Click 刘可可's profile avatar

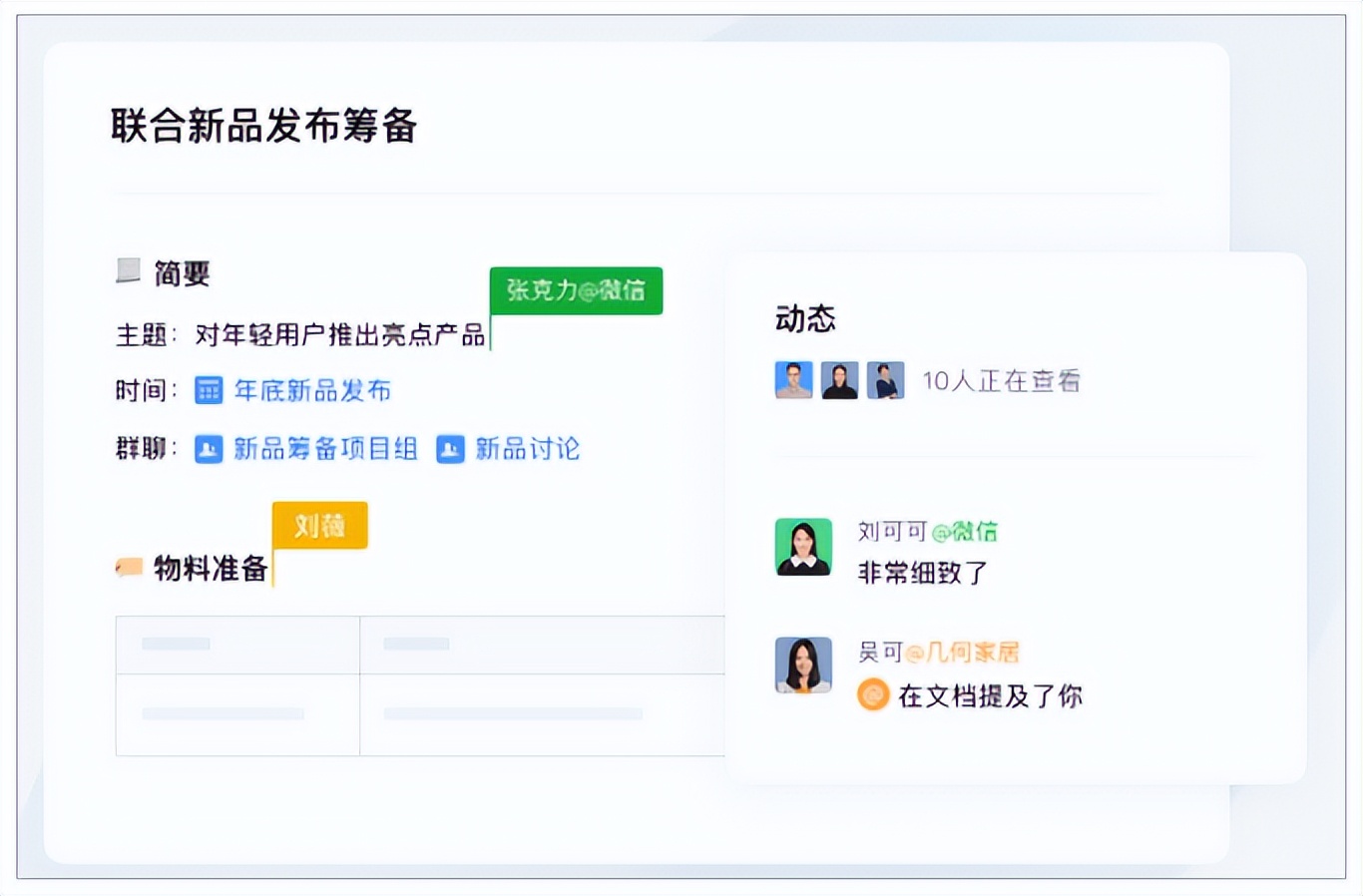click(803, 548)
